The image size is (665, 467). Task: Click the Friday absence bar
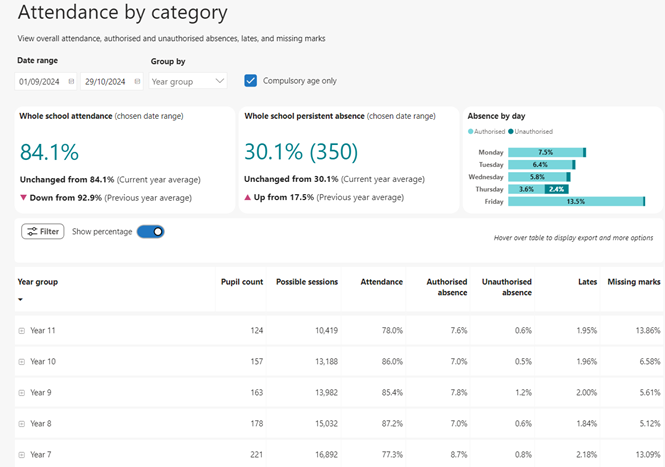click(x=575, y=201)
